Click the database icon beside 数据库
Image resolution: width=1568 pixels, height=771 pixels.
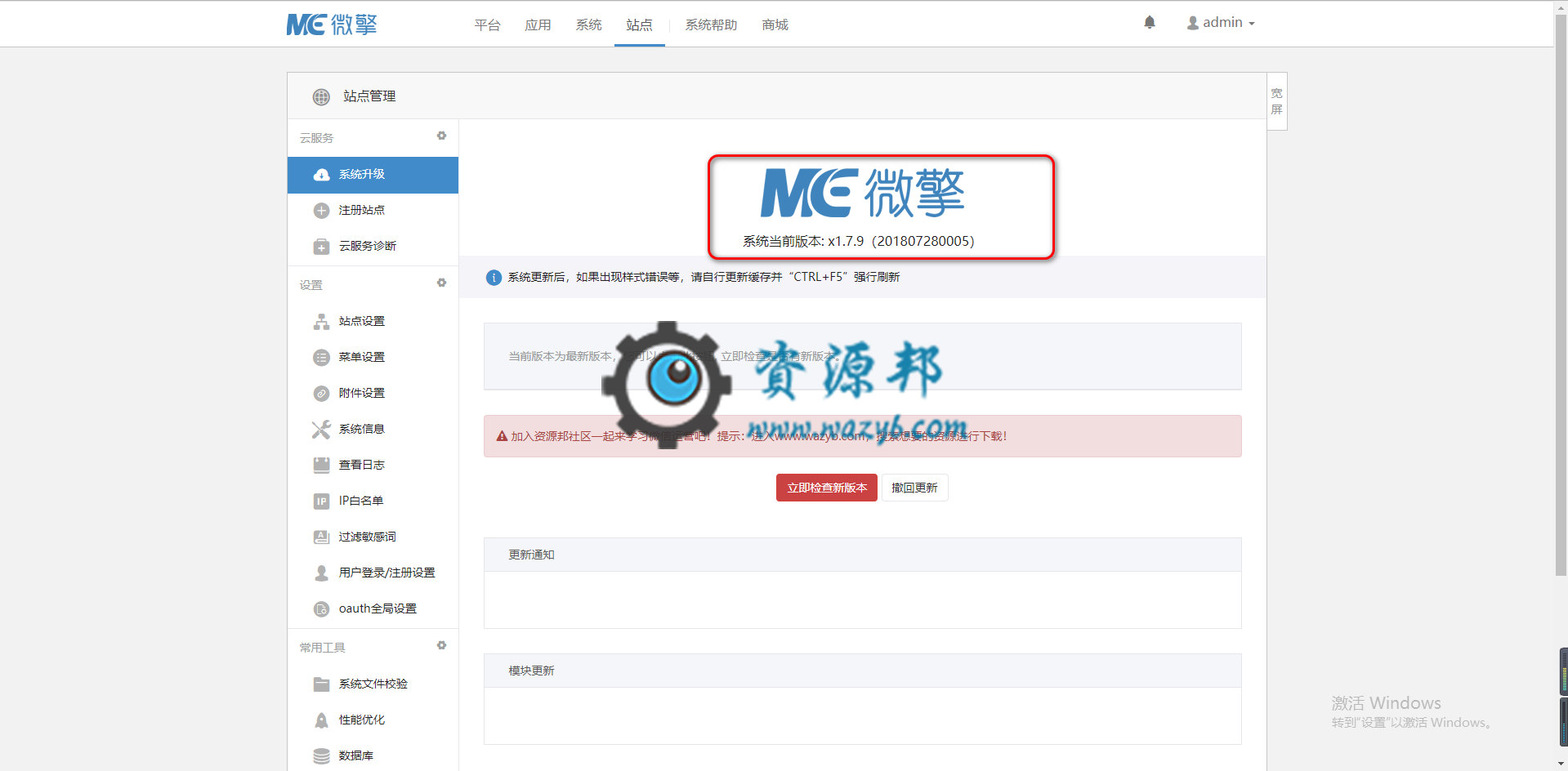click(322, 756)
